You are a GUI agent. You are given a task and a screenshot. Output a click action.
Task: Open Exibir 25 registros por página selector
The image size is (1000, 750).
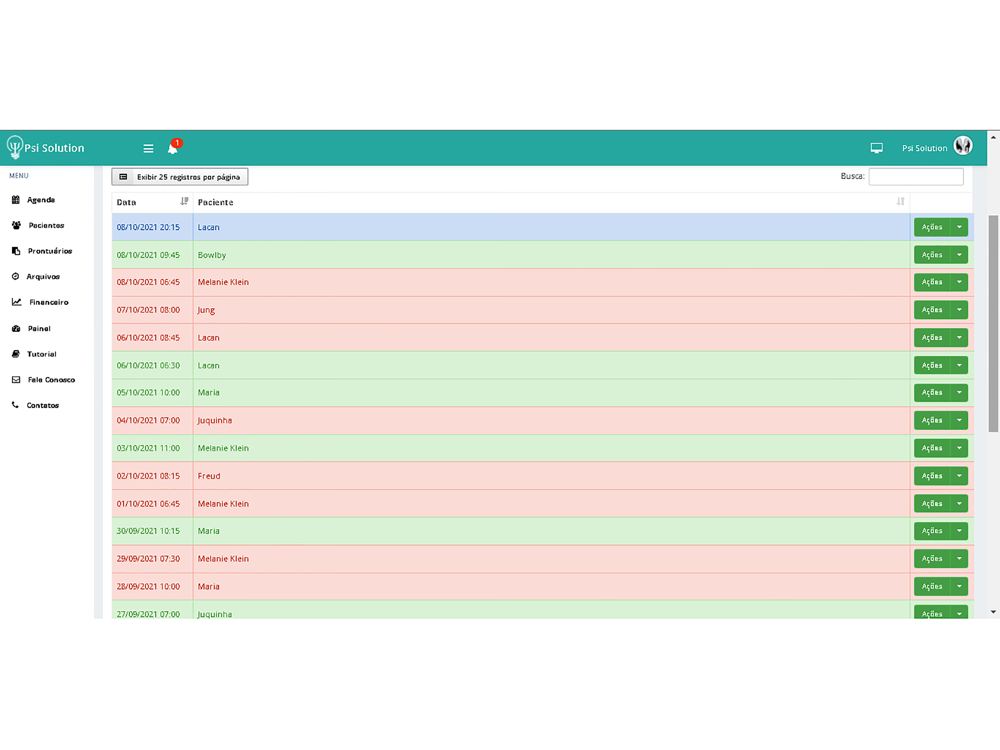pos(180,177)
